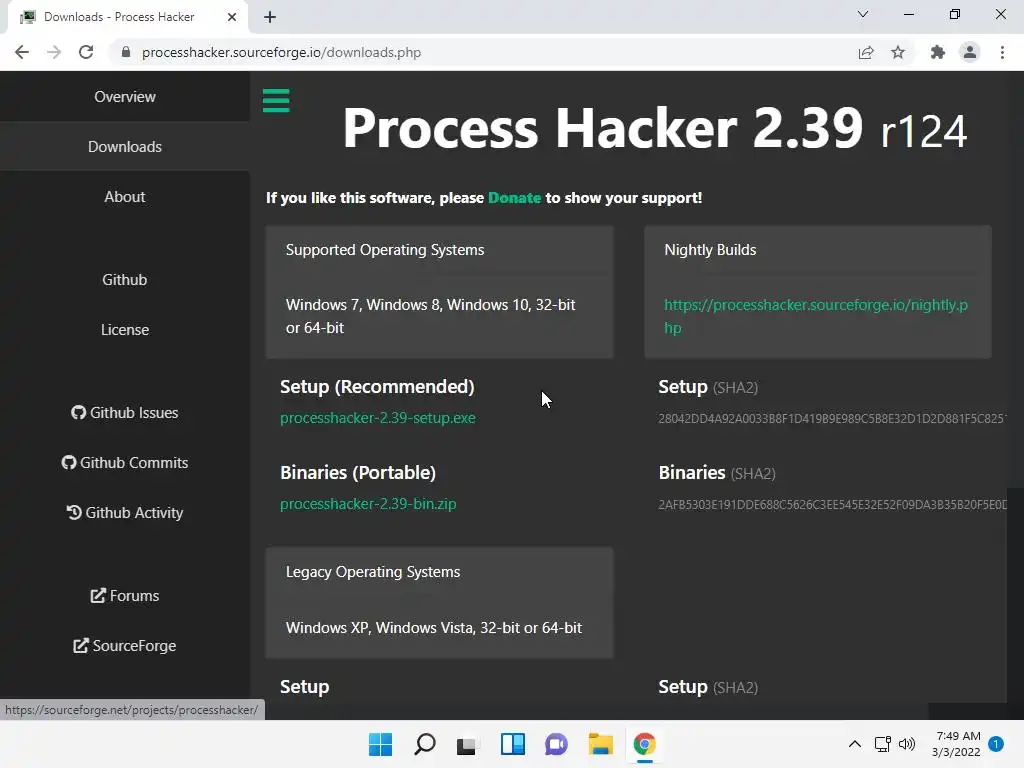Click the Chrome back arrow

coord(22,52)
